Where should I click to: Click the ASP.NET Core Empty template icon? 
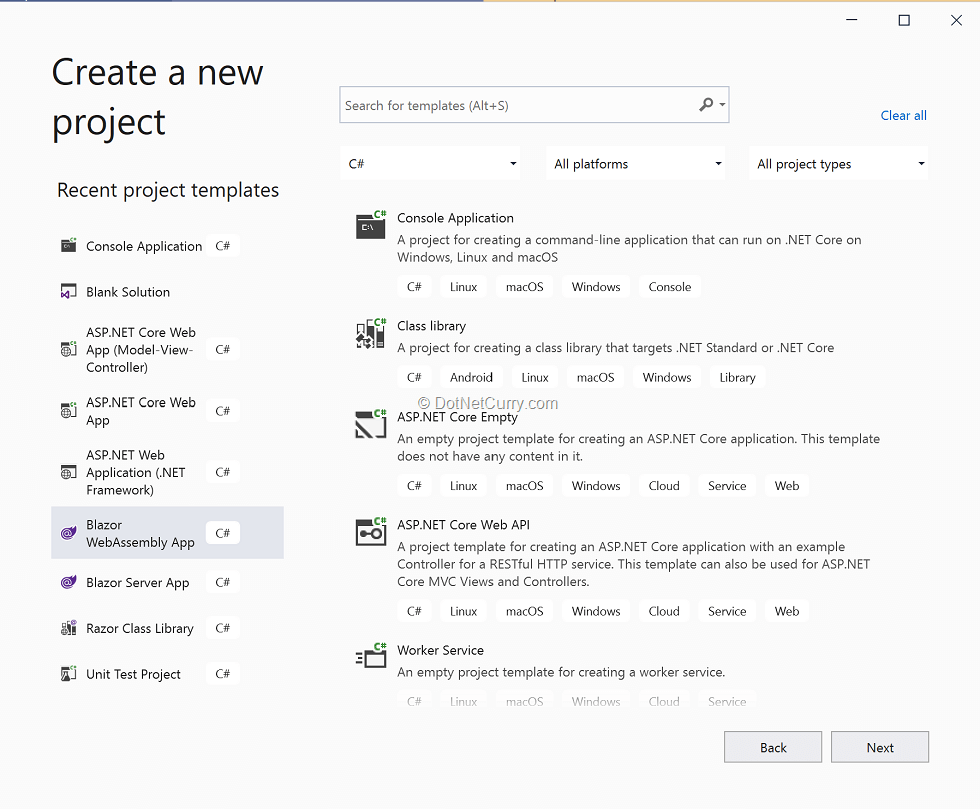point(371,425)
